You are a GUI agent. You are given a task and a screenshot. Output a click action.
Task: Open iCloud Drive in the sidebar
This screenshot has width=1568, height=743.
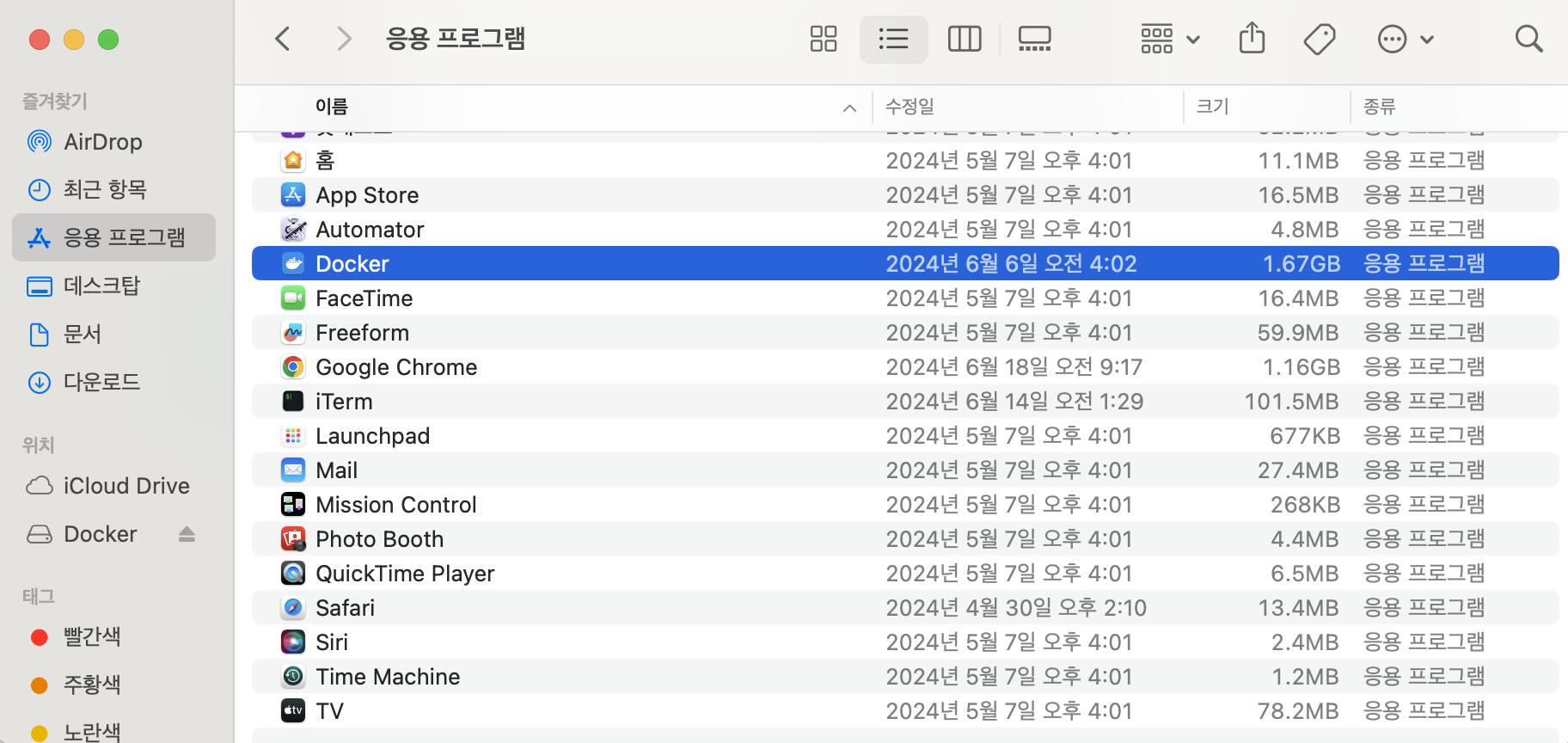click(113, 486)
